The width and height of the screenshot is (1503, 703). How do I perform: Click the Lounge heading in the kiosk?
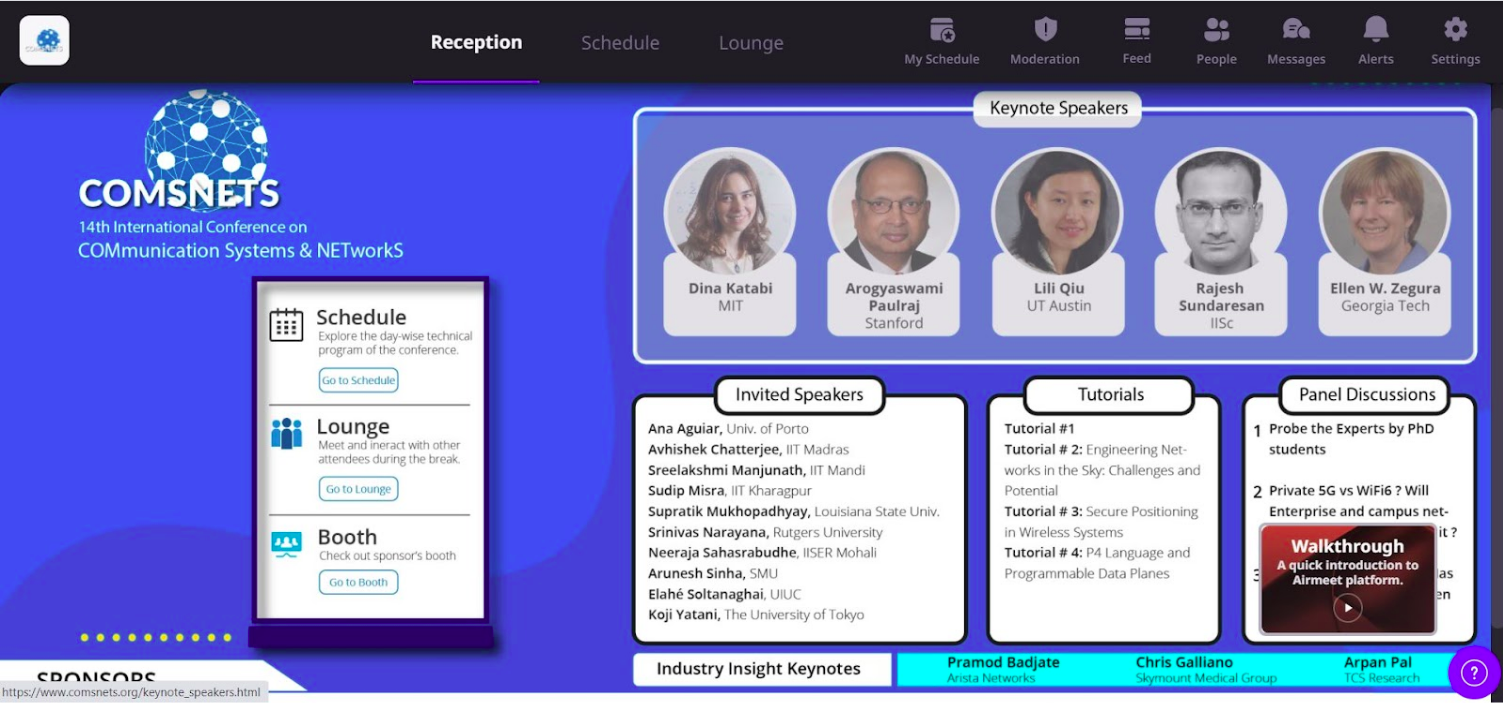coord(353,427)
